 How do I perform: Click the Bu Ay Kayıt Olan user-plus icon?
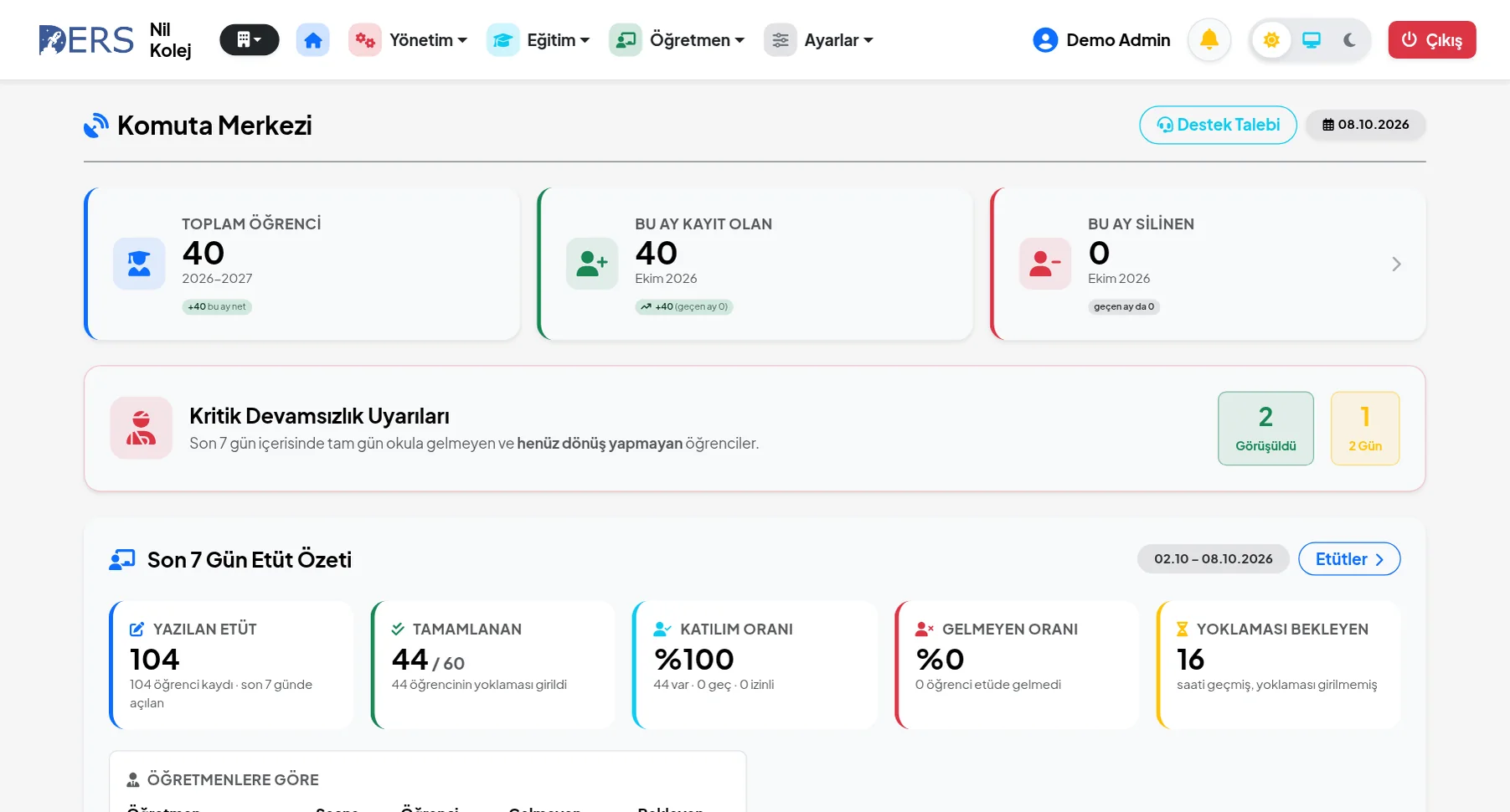[x=592, y=264]
